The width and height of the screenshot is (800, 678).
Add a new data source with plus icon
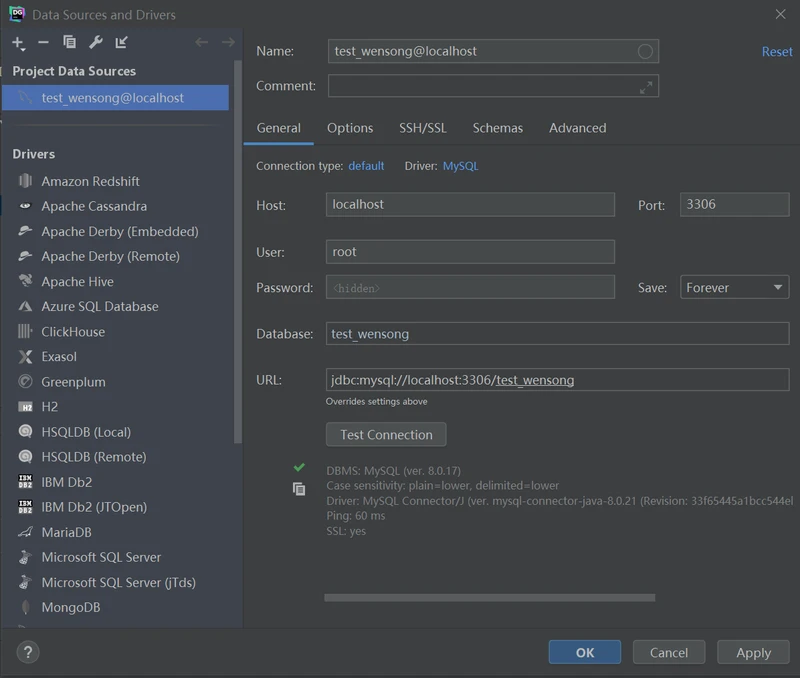click(x=18, y=43)
